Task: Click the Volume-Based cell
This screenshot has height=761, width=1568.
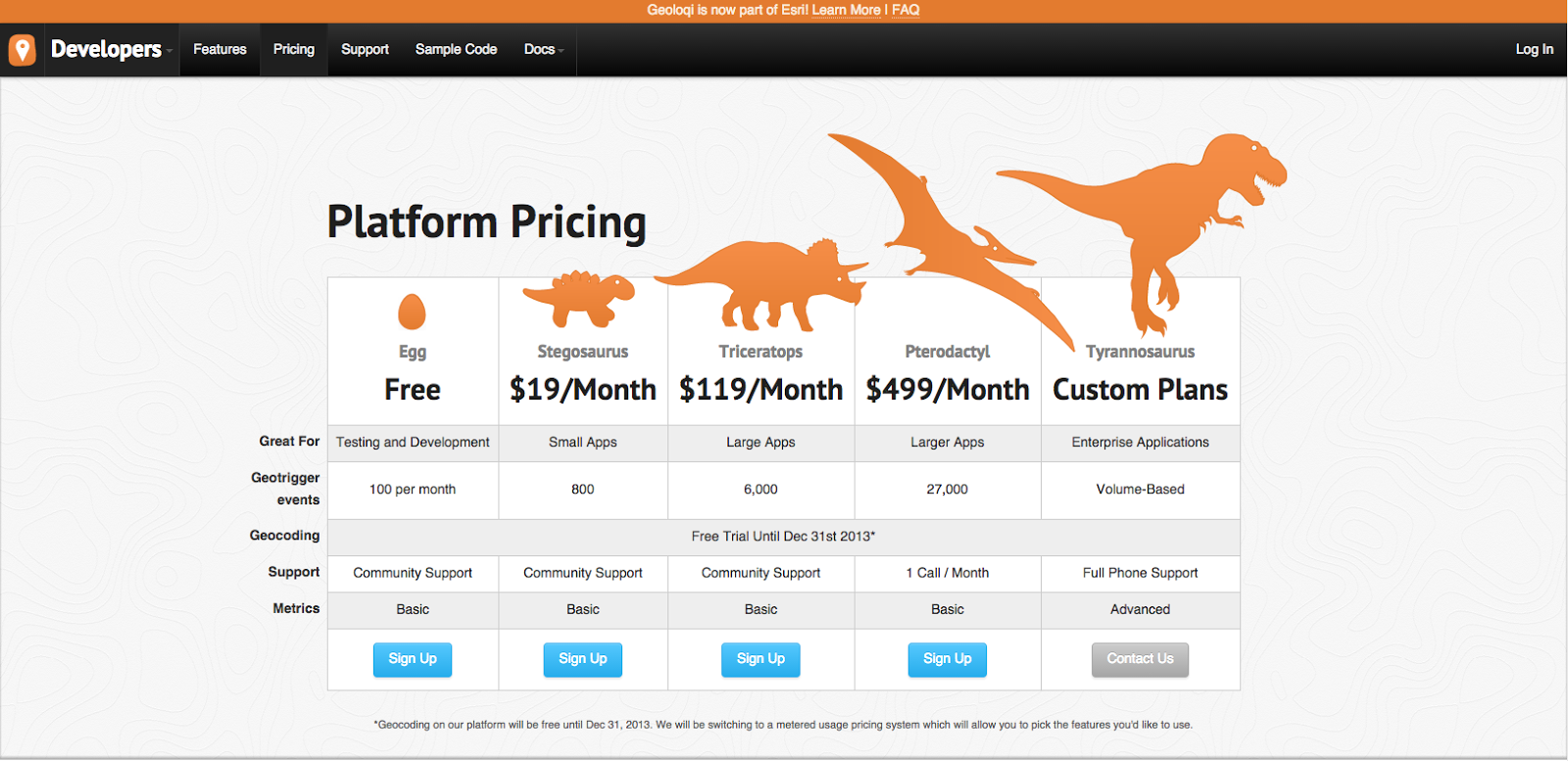Action: coord(1140,490)
